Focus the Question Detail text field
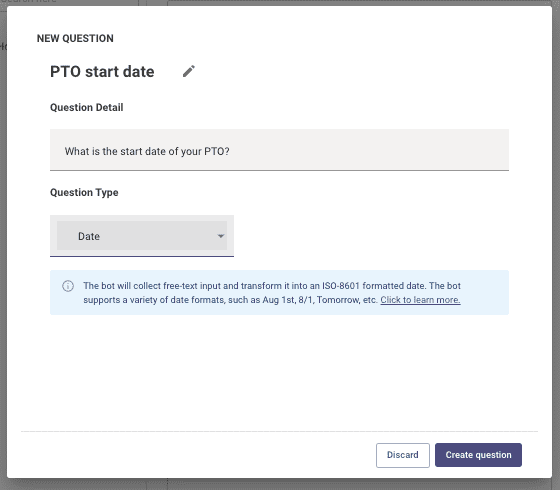 tap(279, 150)
